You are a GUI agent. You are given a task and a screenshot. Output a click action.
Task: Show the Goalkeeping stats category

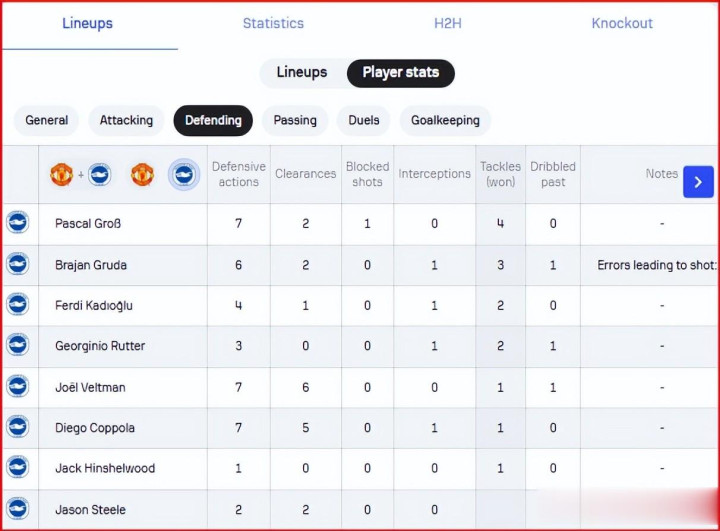pos(445,120)
